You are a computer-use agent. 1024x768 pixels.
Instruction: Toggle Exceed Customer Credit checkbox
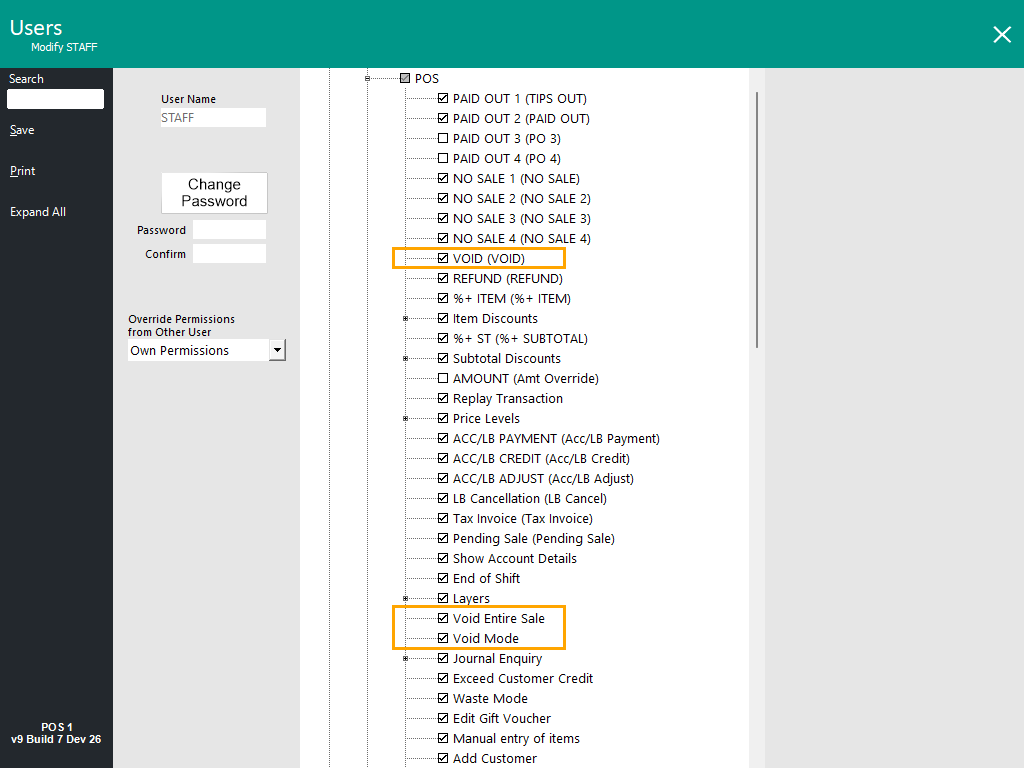tap(443, 678)
